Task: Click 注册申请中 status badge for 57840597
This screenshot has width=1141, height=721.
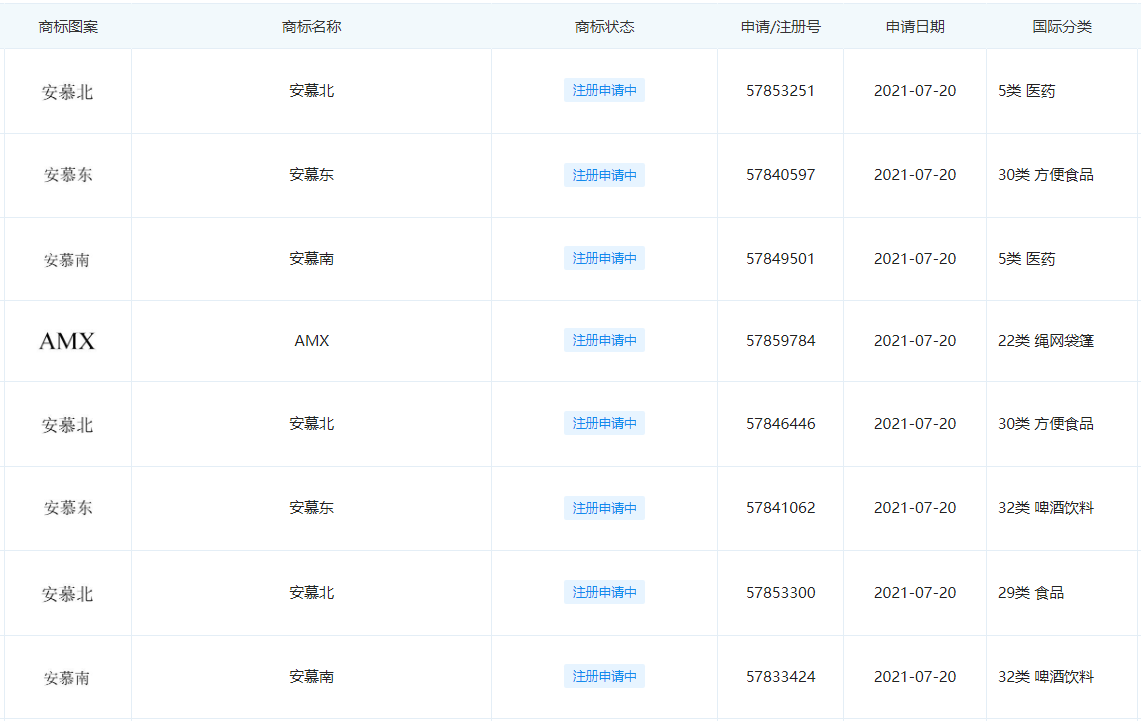Action: click(604, 175)
